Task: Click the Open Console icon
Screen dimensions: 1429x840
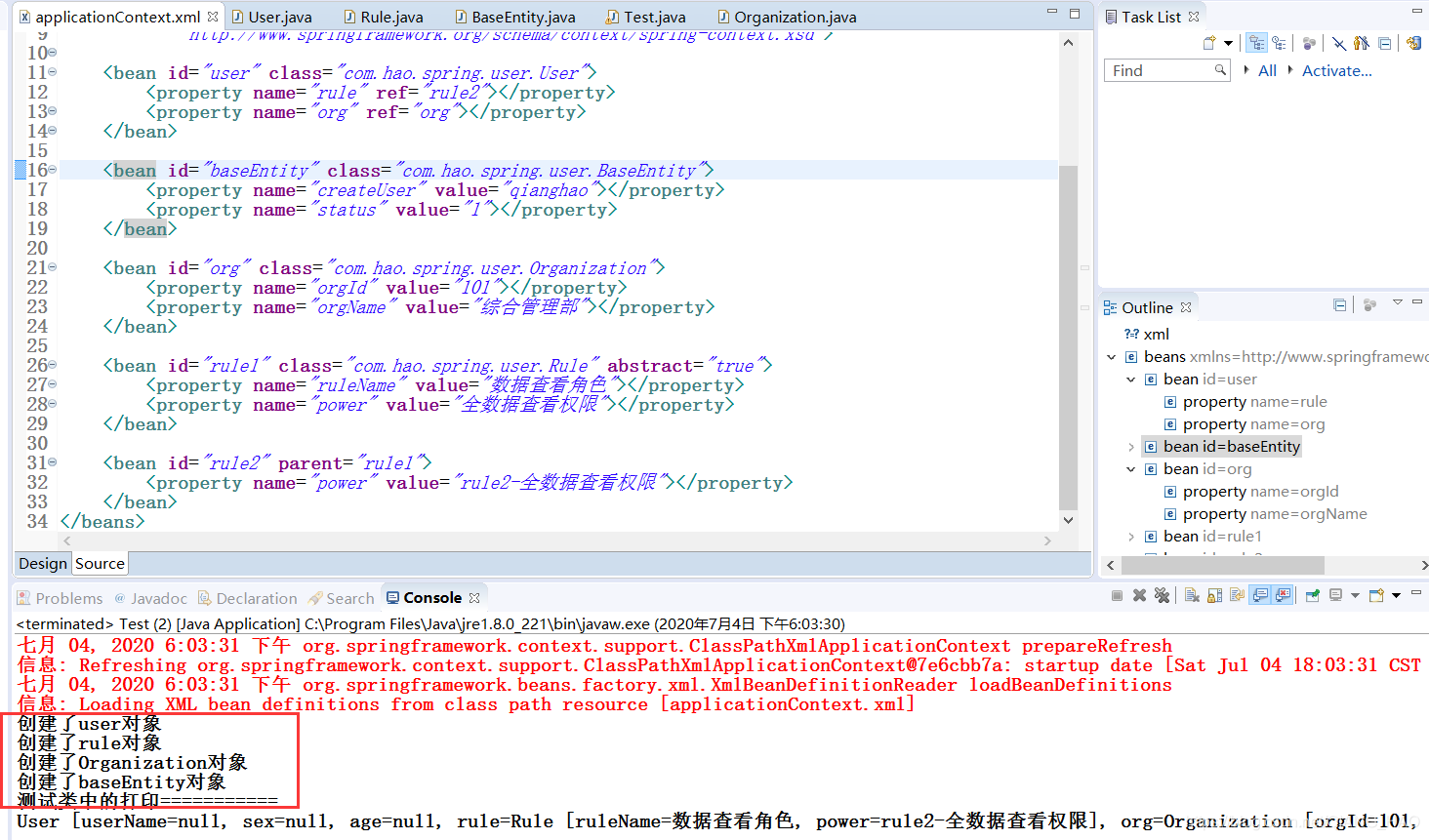Action: pos(1376,595)
